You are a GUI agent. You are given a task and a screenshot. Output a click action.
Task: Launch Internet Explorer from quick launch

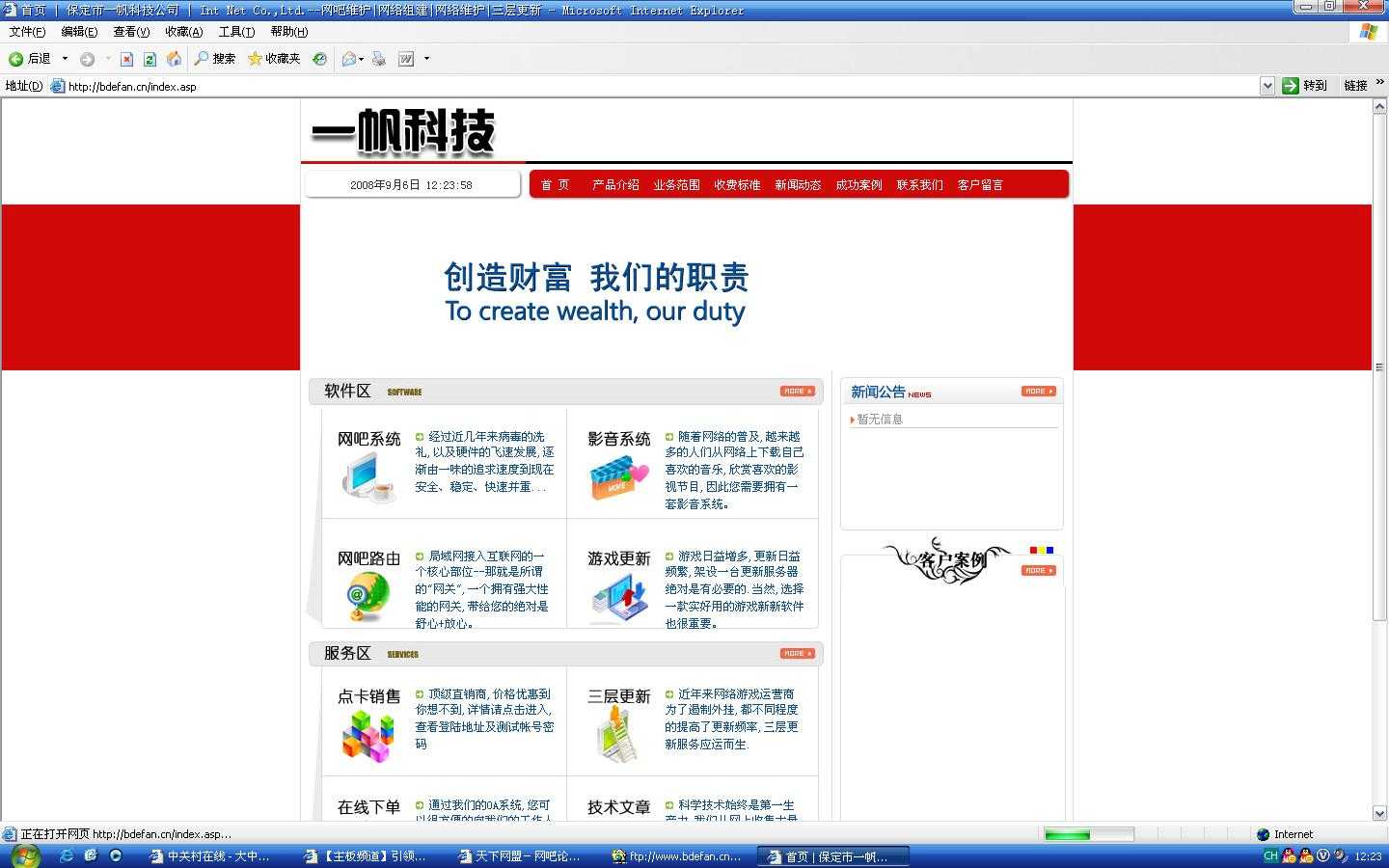(67, 855)
